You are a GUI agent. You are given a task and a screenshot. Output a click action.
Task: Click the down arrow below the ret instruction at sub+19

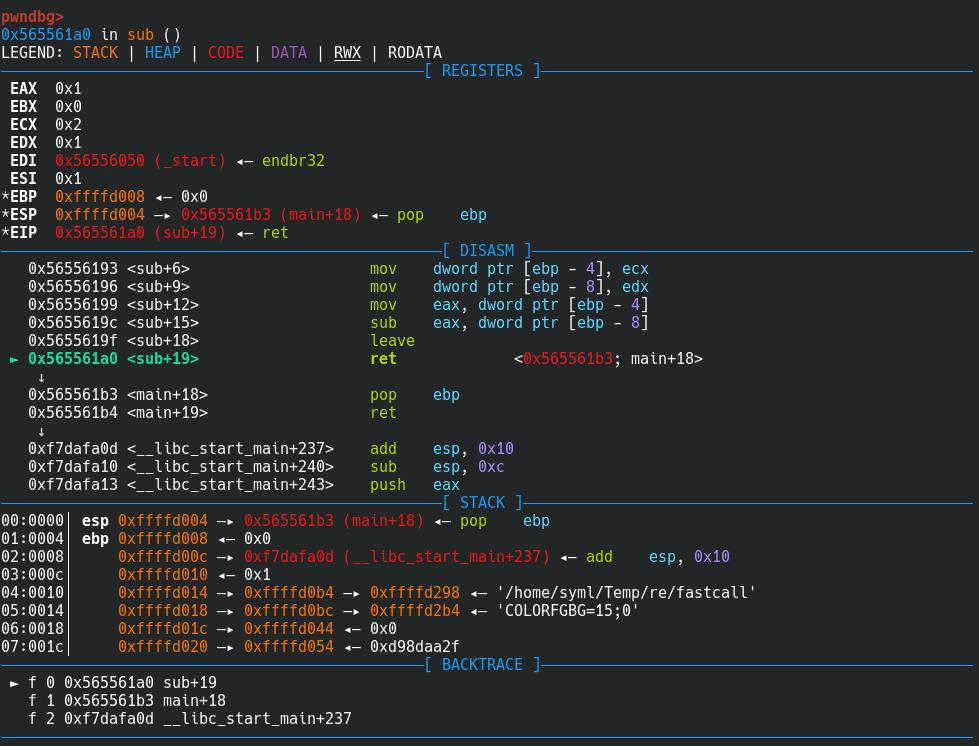[41, 377]
